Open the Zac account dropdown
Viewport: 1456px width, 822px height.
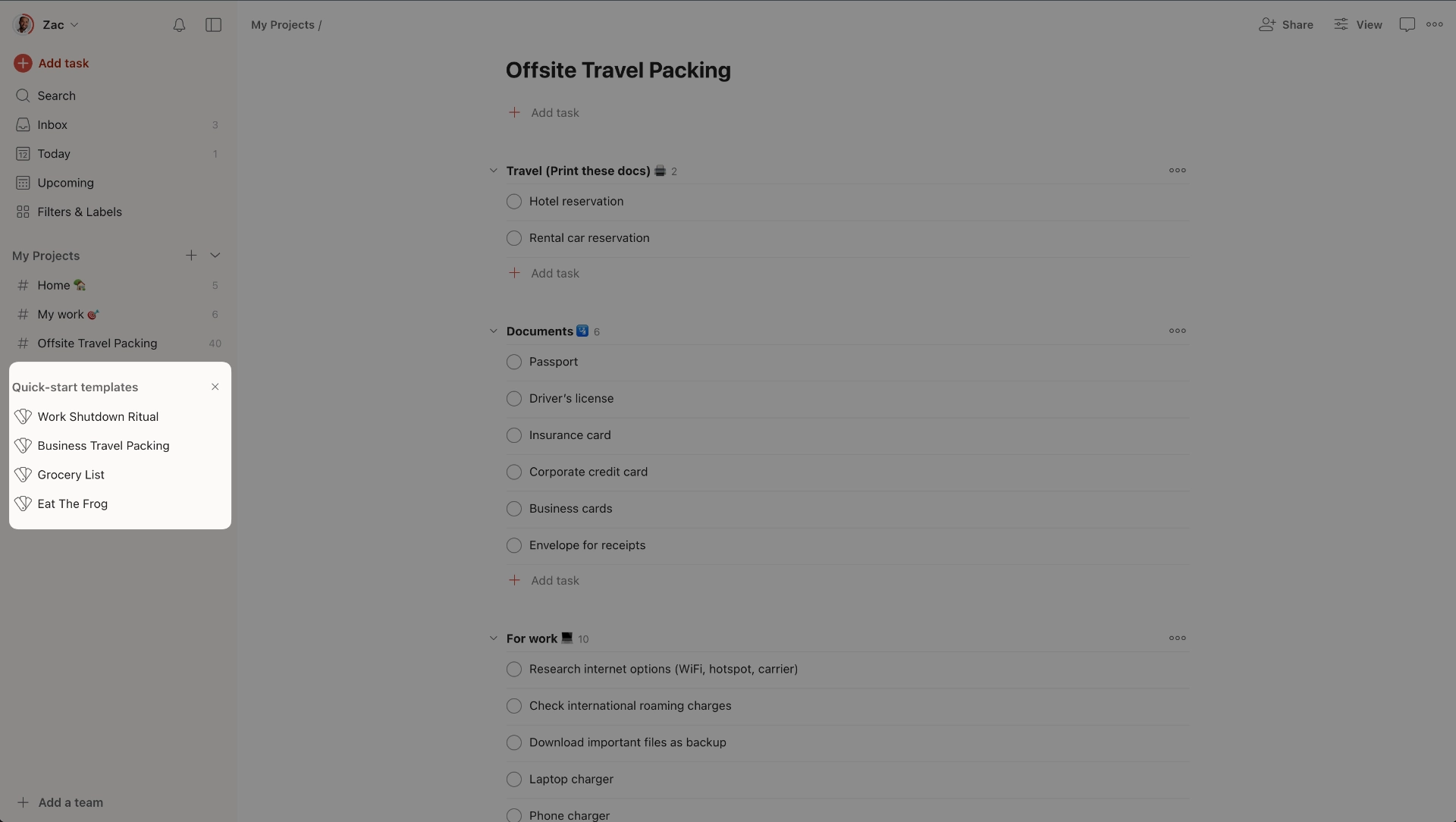[46, 25]
